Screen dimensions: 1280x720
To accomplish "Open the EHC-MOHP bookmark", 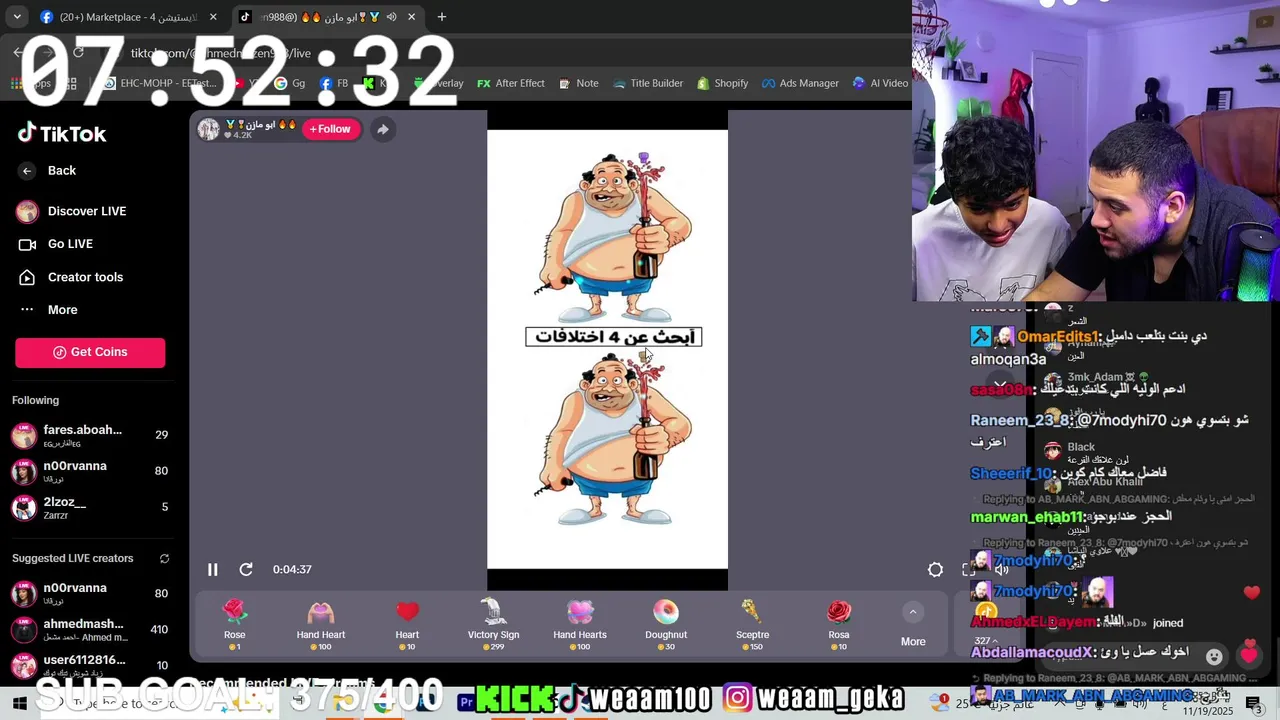I will pyautogui.click(x=160, y=83).
